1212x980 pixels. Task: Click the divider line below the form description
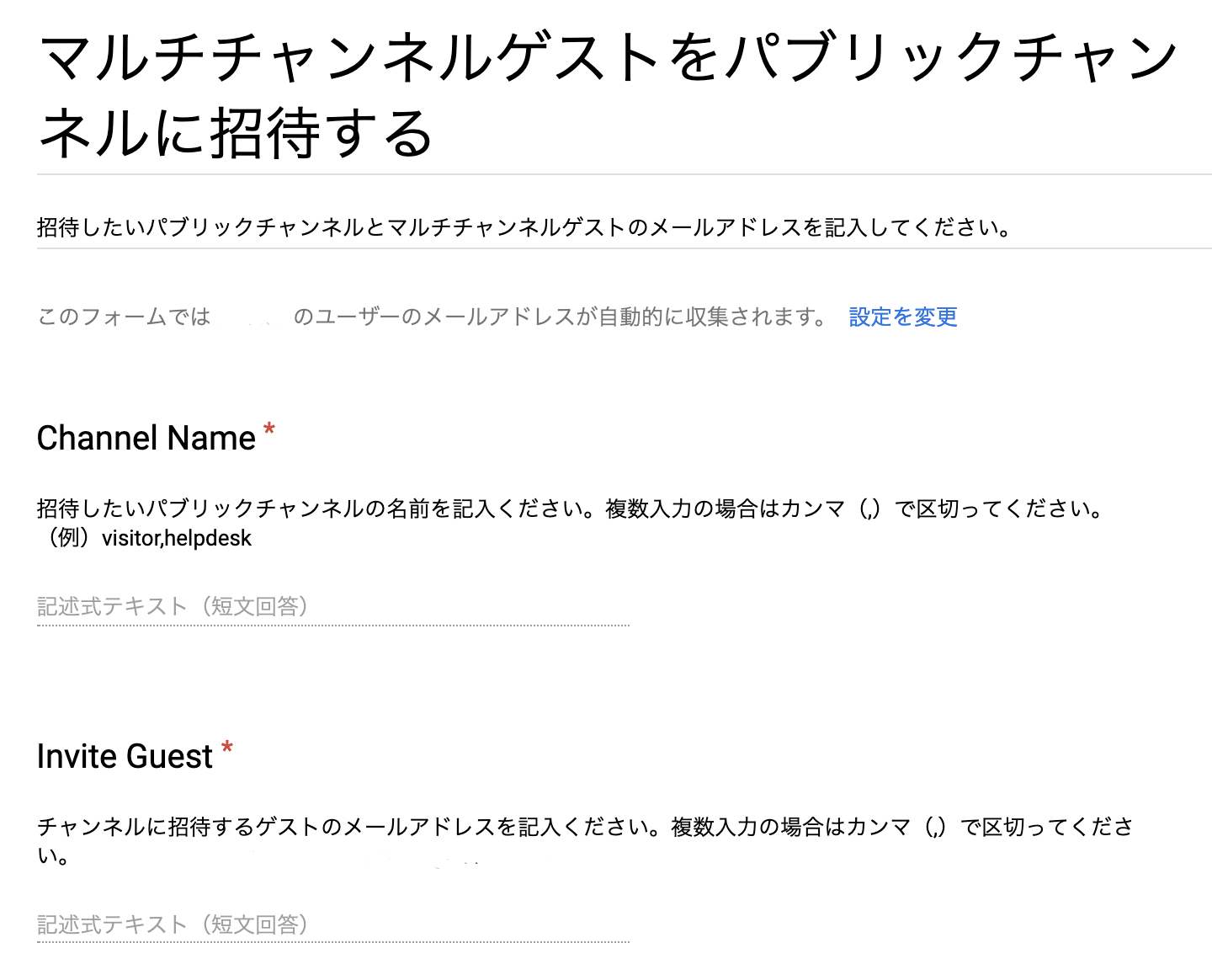click(x=625, y=248)
